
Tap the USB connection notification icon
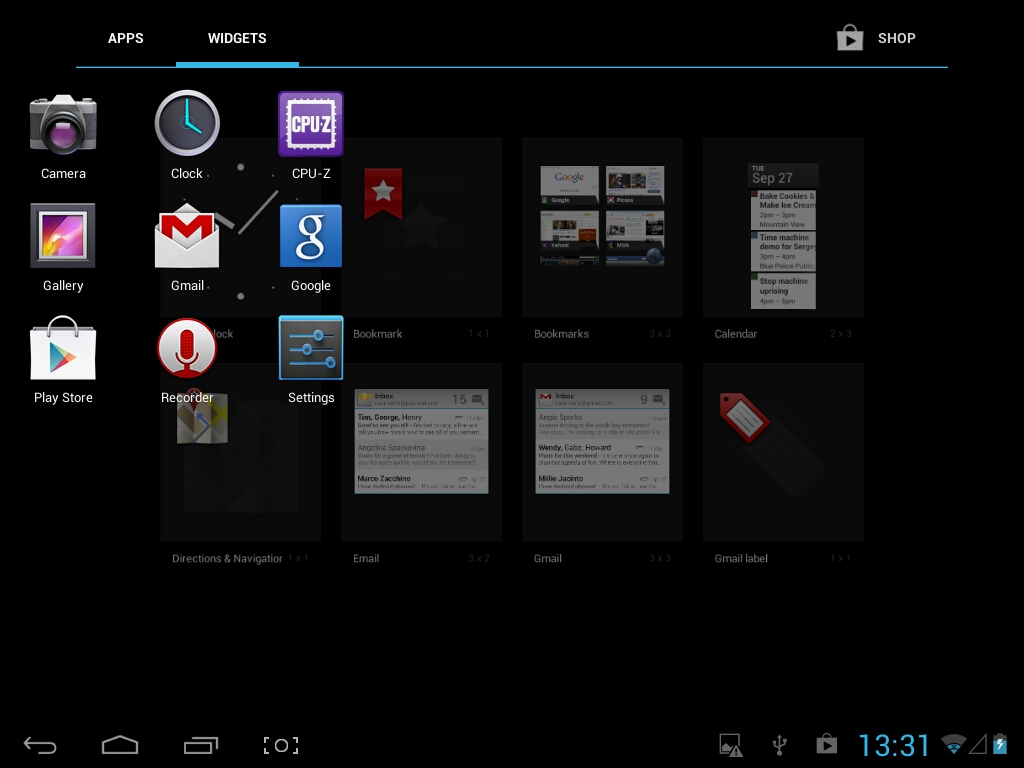(779, 745)
